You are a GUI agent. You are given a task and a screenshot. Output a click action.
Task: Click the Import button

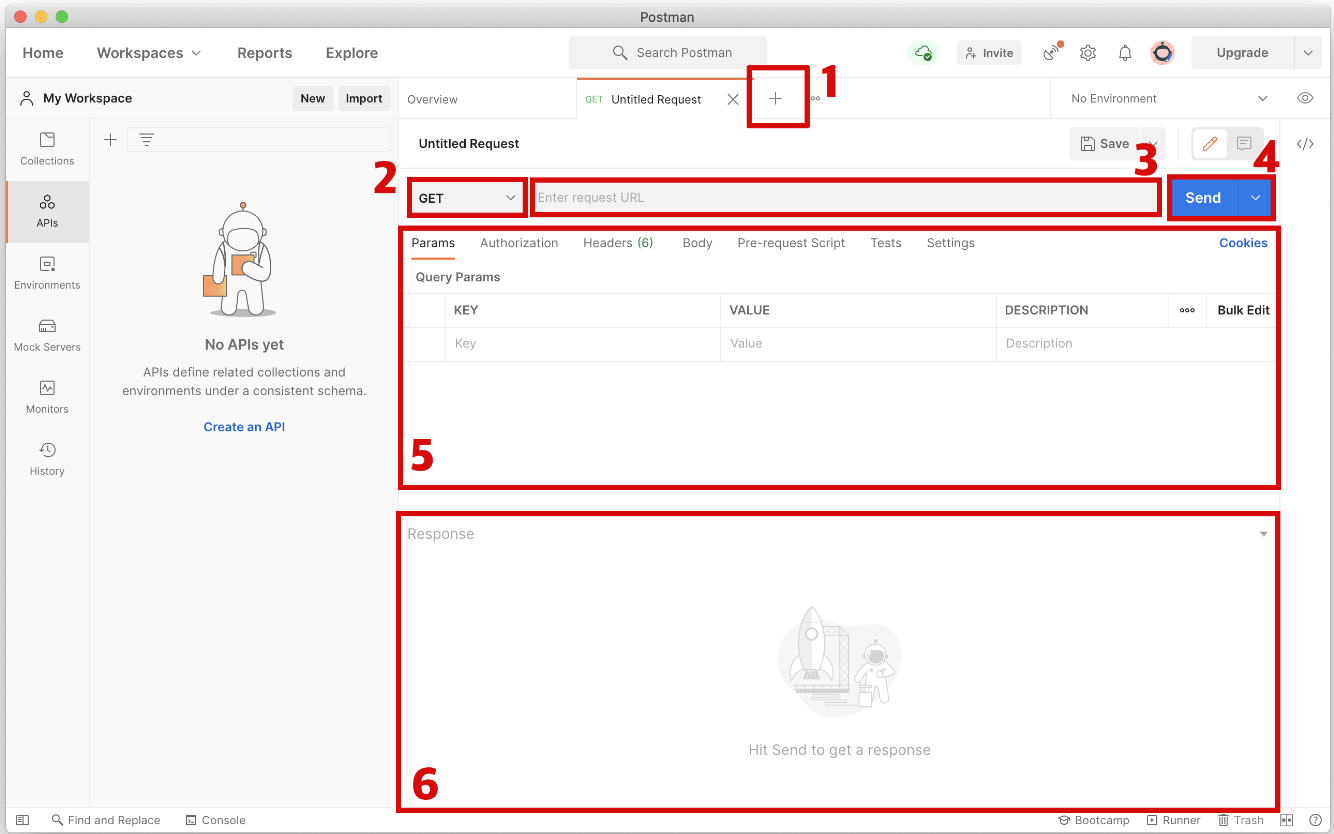click(x=364, y=98)
